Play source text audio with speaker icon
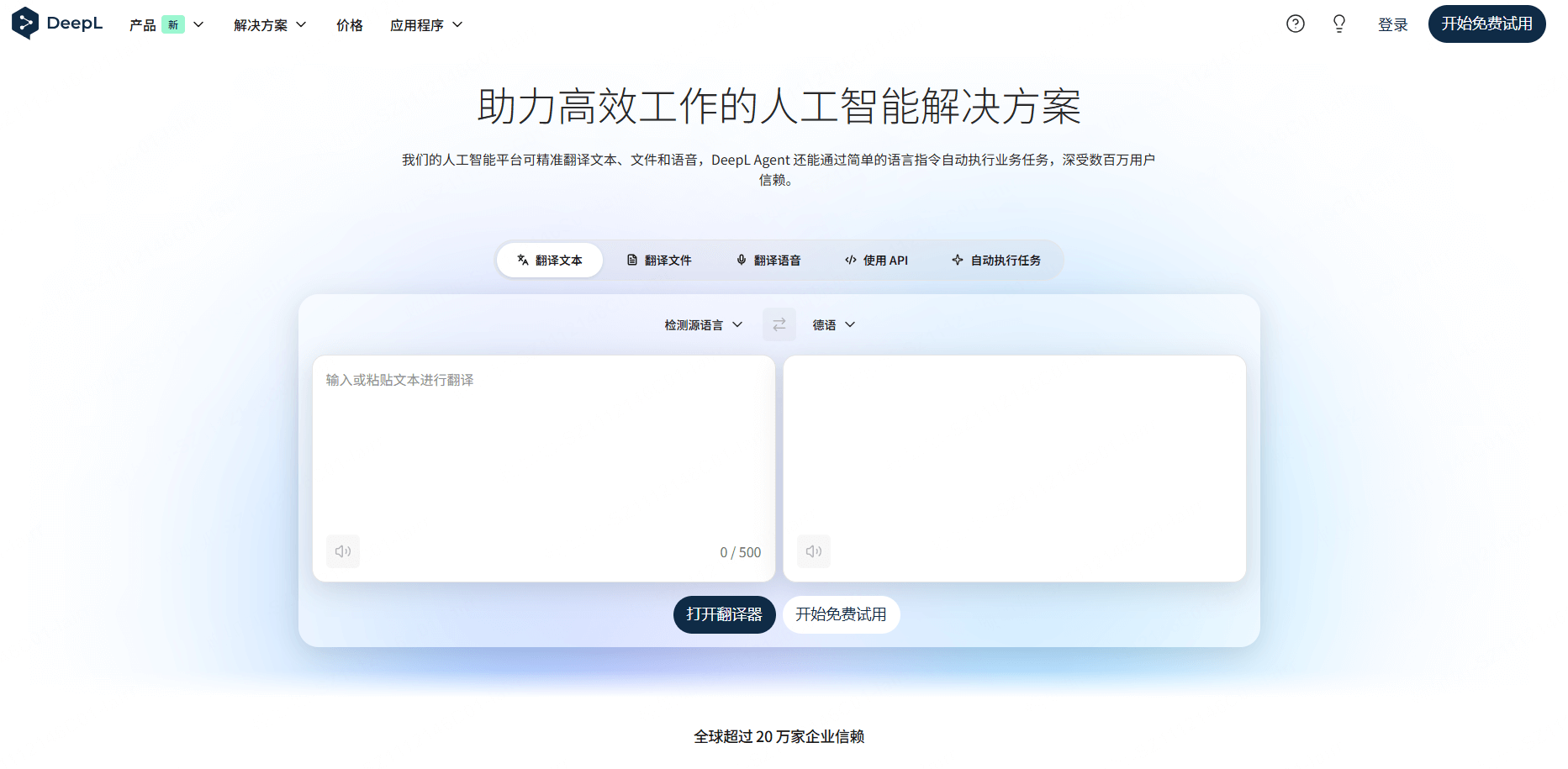 (342, 551)
